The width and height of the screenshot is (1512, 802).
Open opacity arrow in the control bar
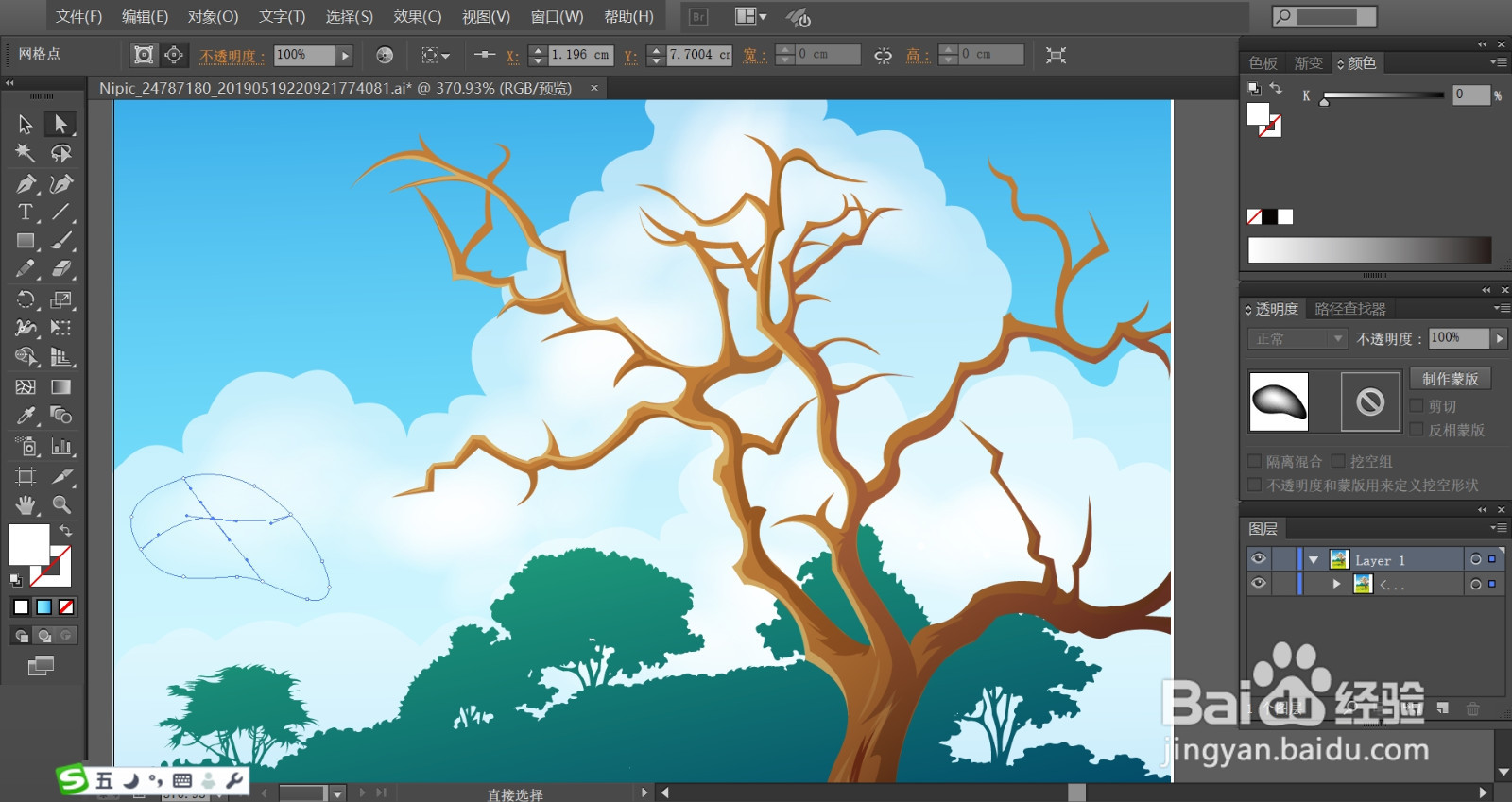(x=345, y=55)
